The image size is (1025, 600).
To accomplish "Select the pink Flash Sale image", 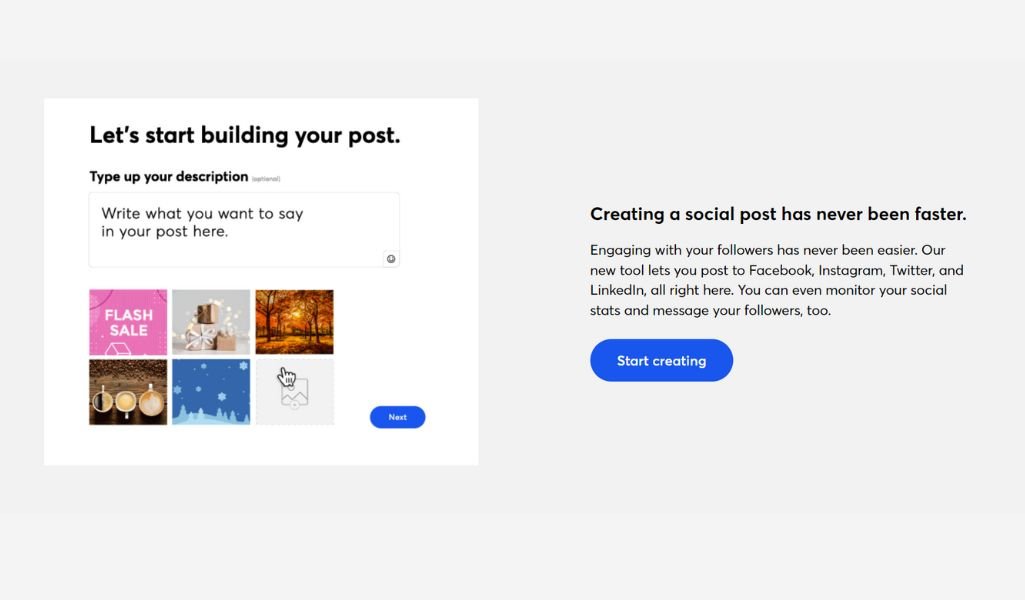I will [x=128, y=322].
